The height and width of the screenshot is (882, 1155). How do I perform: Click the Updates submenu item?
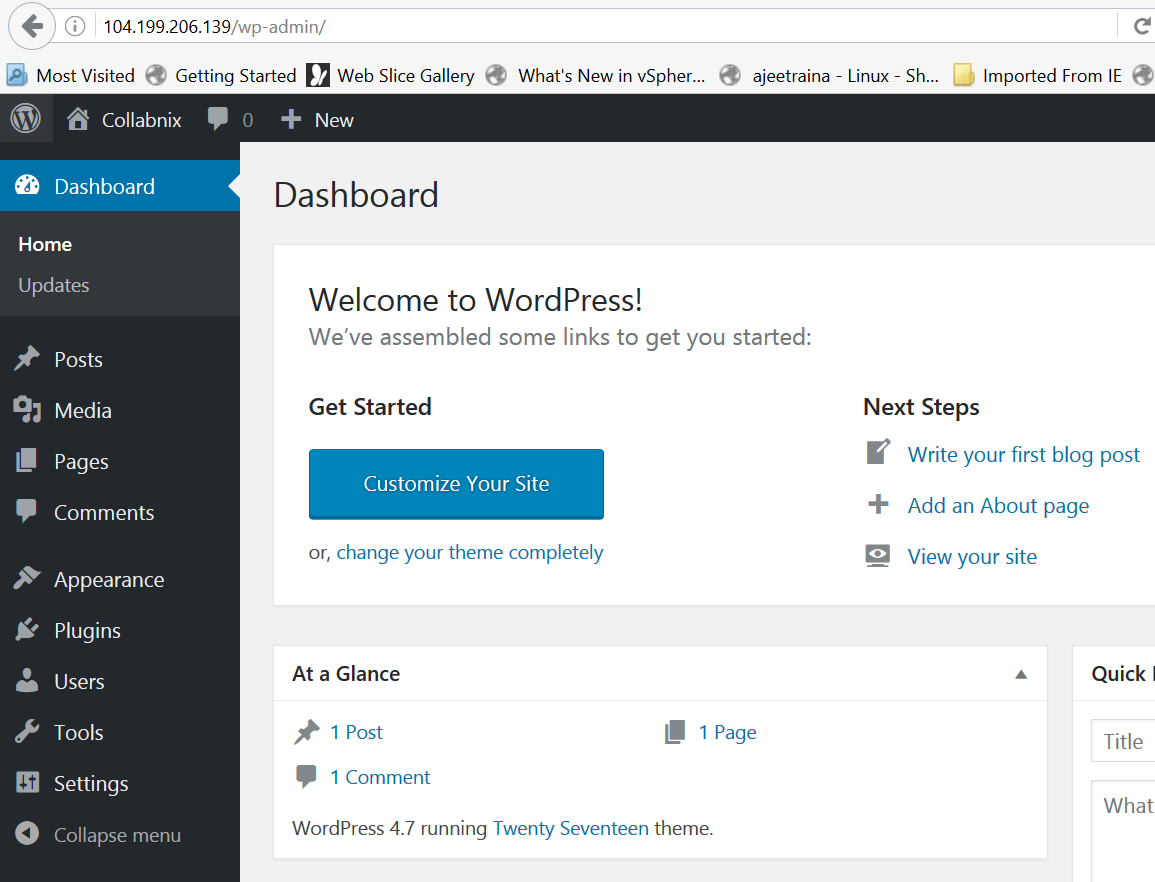point(54,286)
